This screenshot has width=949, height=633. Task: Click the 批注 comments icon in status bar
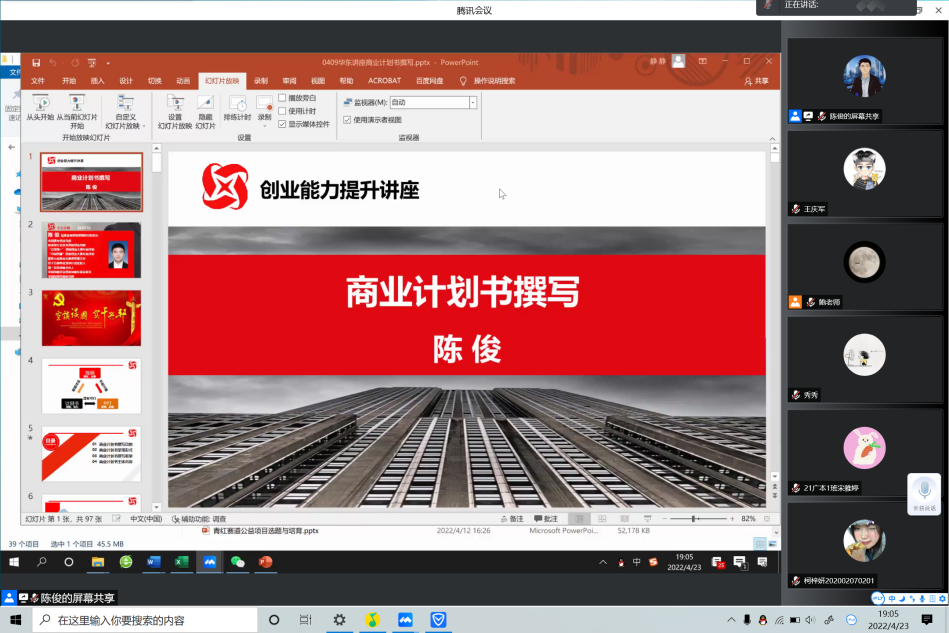point(546,519)
